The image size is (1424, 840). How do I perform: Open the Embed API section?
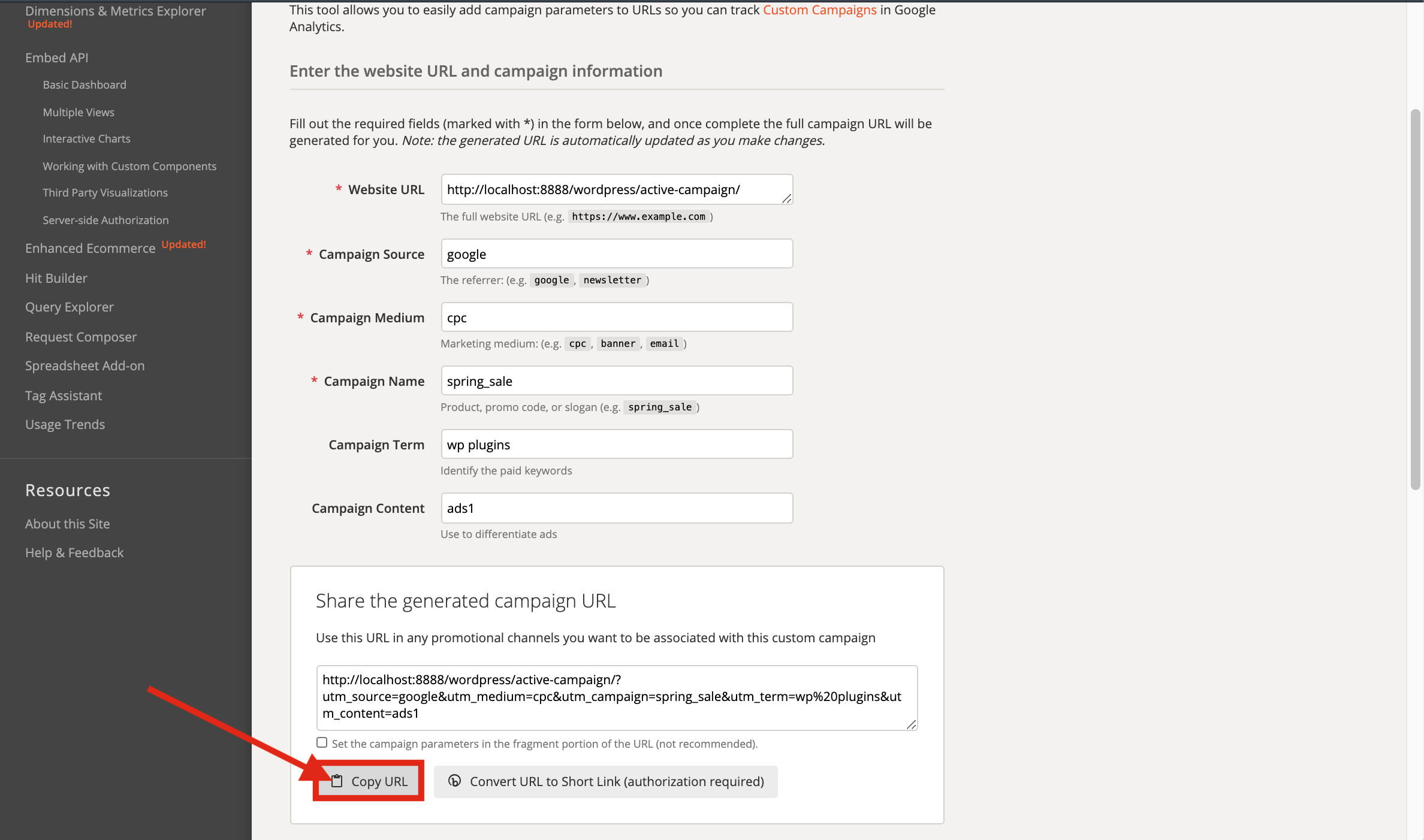[x=57, y=58]
